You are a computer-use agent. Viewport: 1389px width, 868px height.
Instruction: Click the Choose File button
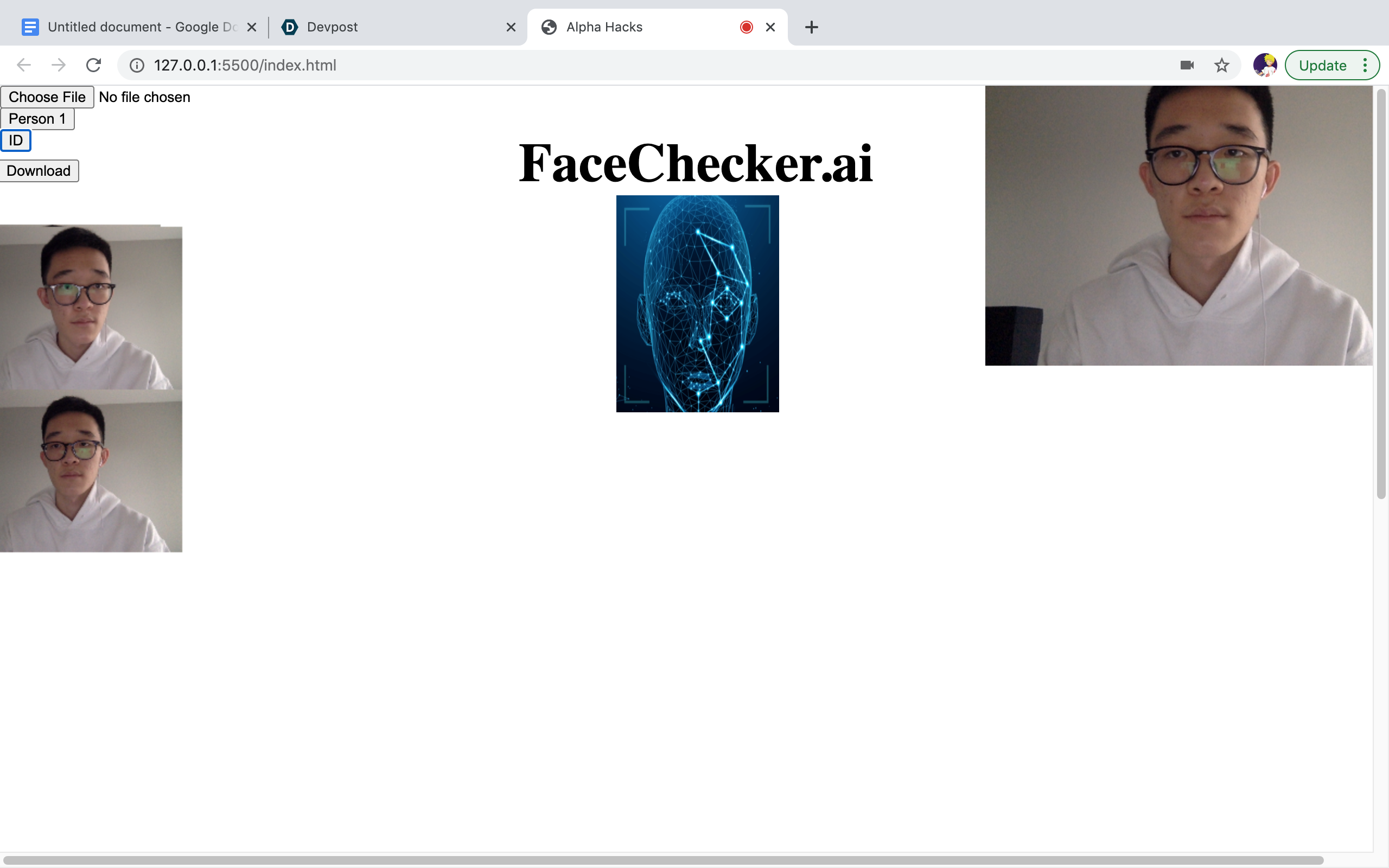(x=47, y=97)
